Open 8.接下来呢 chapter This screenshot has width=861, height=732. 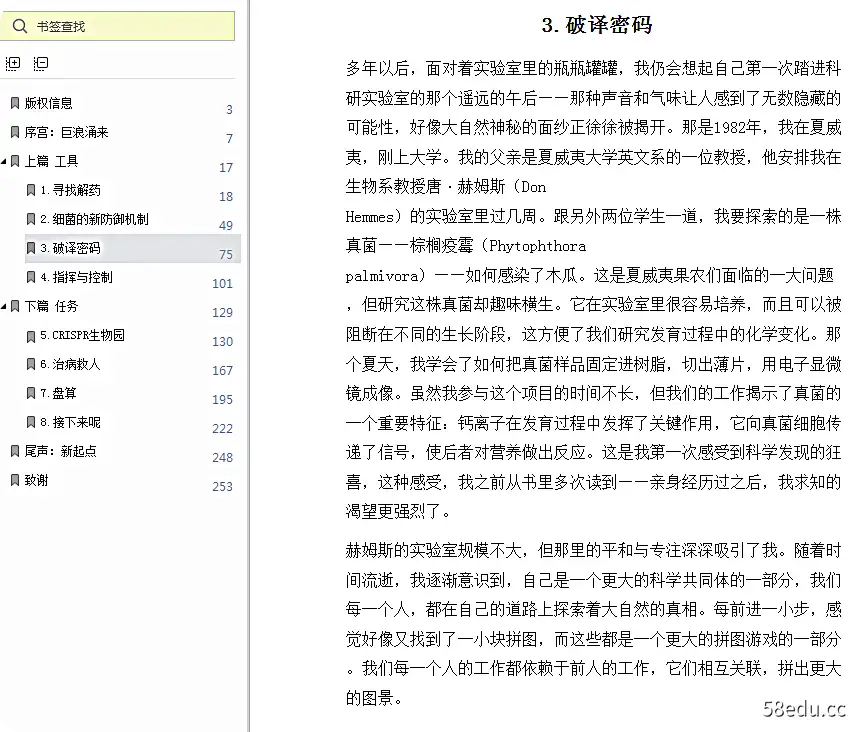[x=70, y=422]
